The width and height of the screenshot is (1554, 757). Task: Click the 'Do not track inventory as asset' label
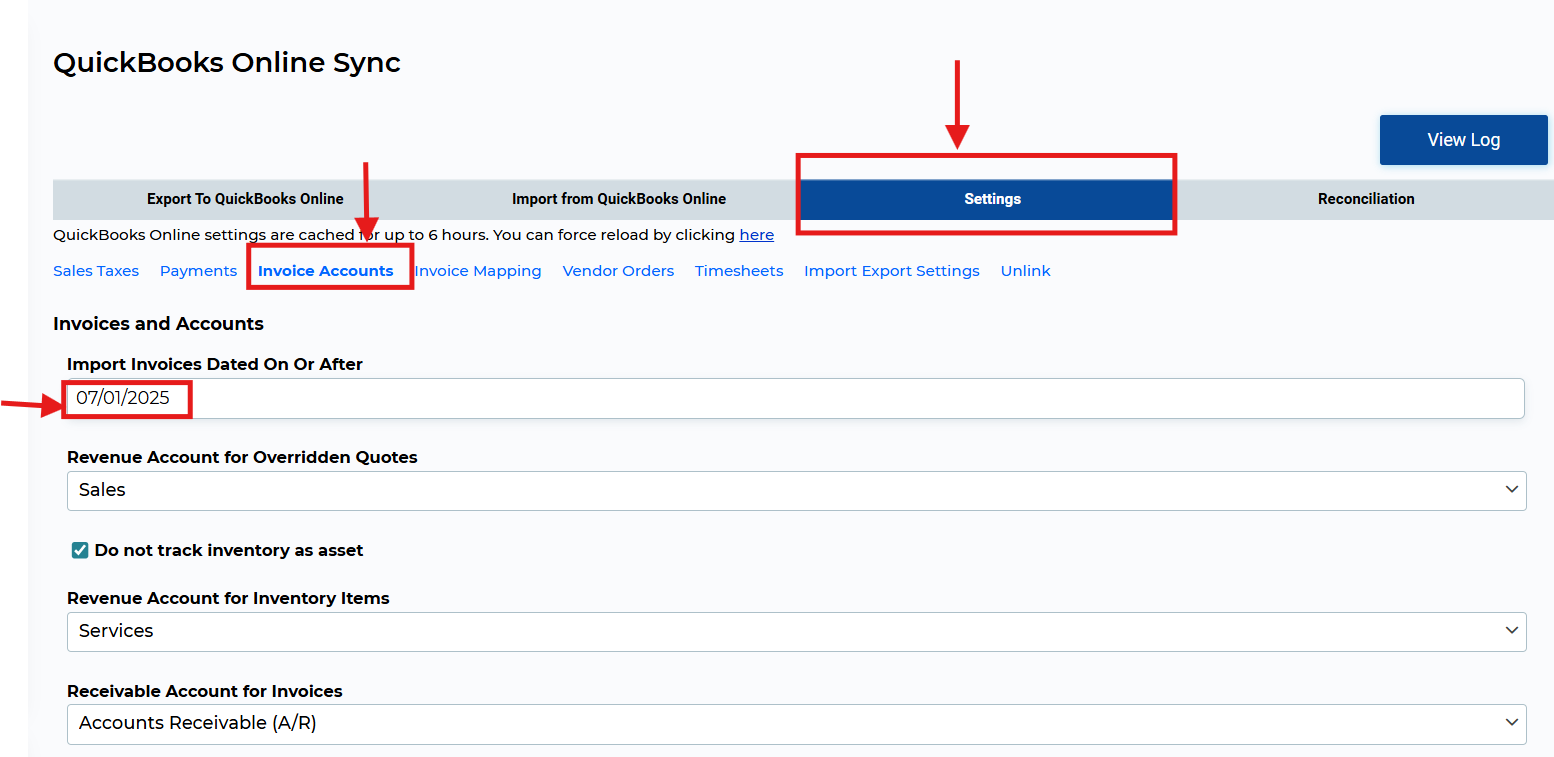coord(229,550)
